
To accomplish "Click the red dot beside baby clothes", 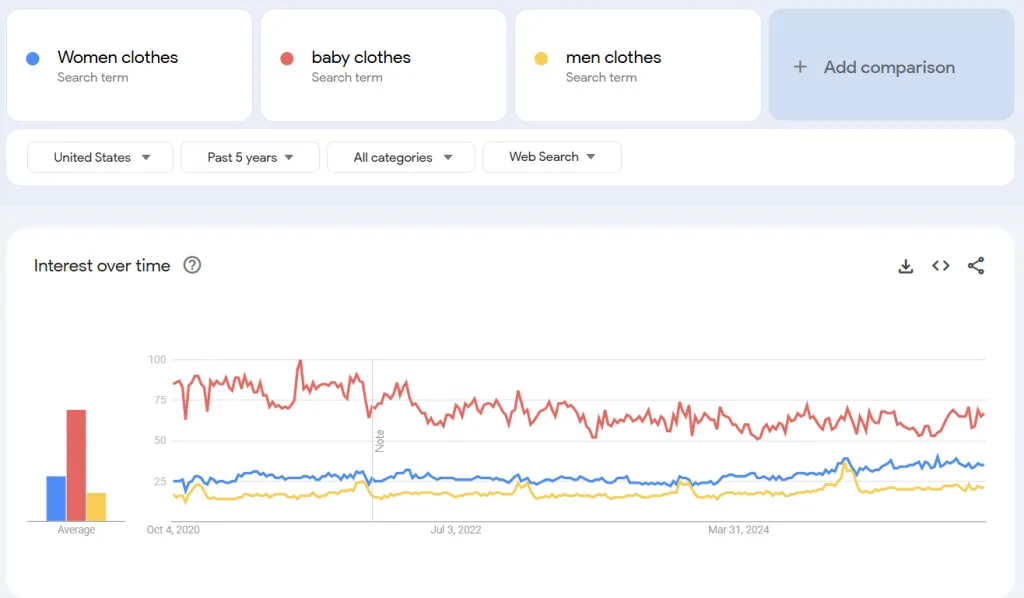I will click(x=287, y=59).
